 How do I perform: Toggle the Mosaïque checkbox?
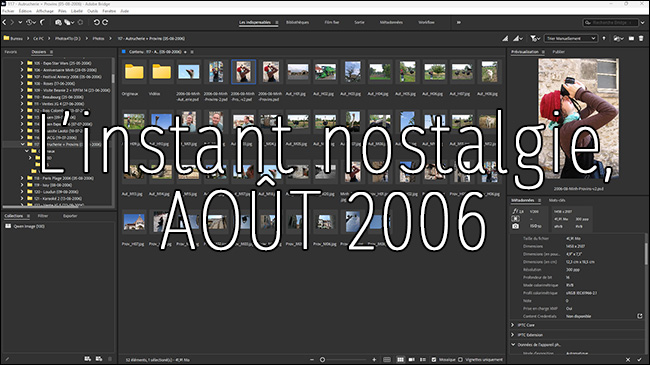click(x=434, y=360)
